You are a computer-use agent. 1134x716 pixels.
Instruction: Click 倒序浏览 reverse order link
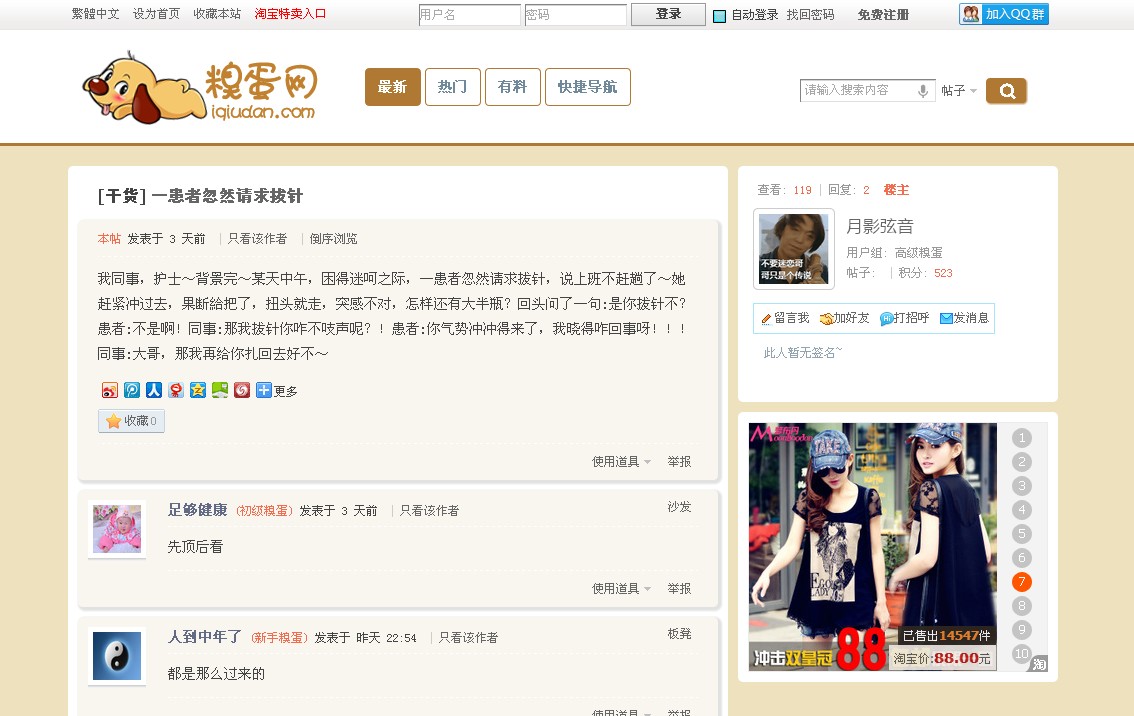tap(333, 239)
